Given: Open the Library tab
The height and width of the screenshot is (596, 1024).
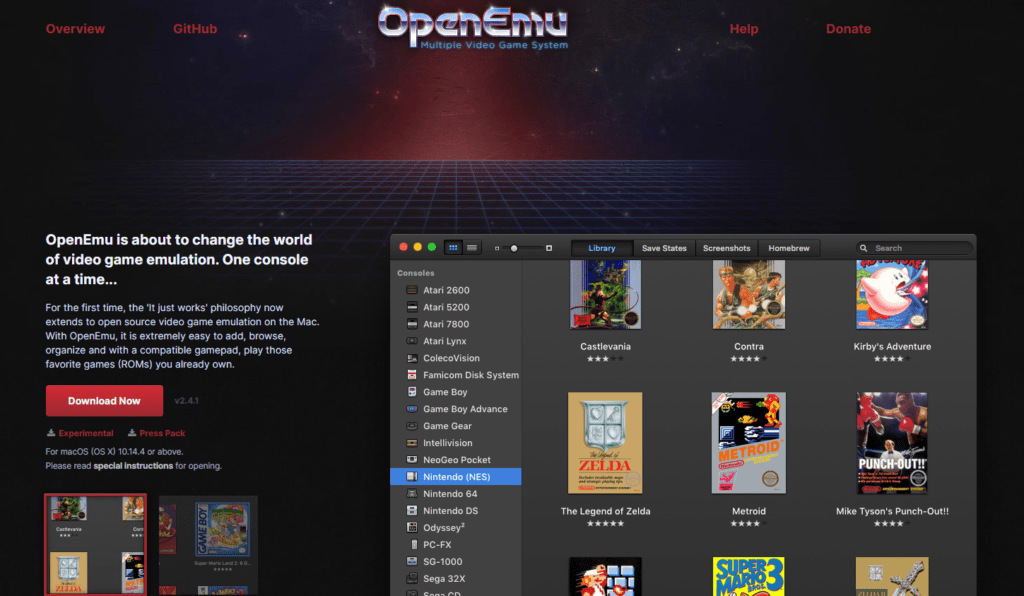Looking at the screenshot, I should click(x=601, y=248).
